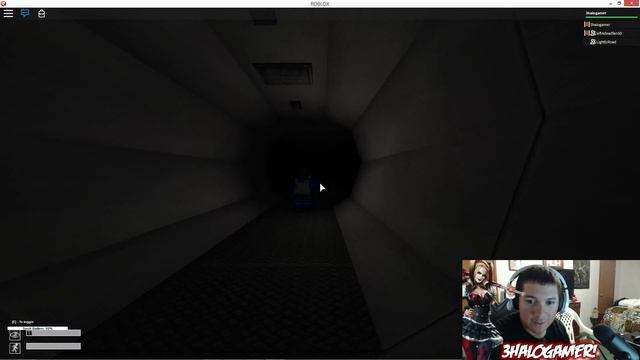Click the sprint stamina bar

pos(53,346)
